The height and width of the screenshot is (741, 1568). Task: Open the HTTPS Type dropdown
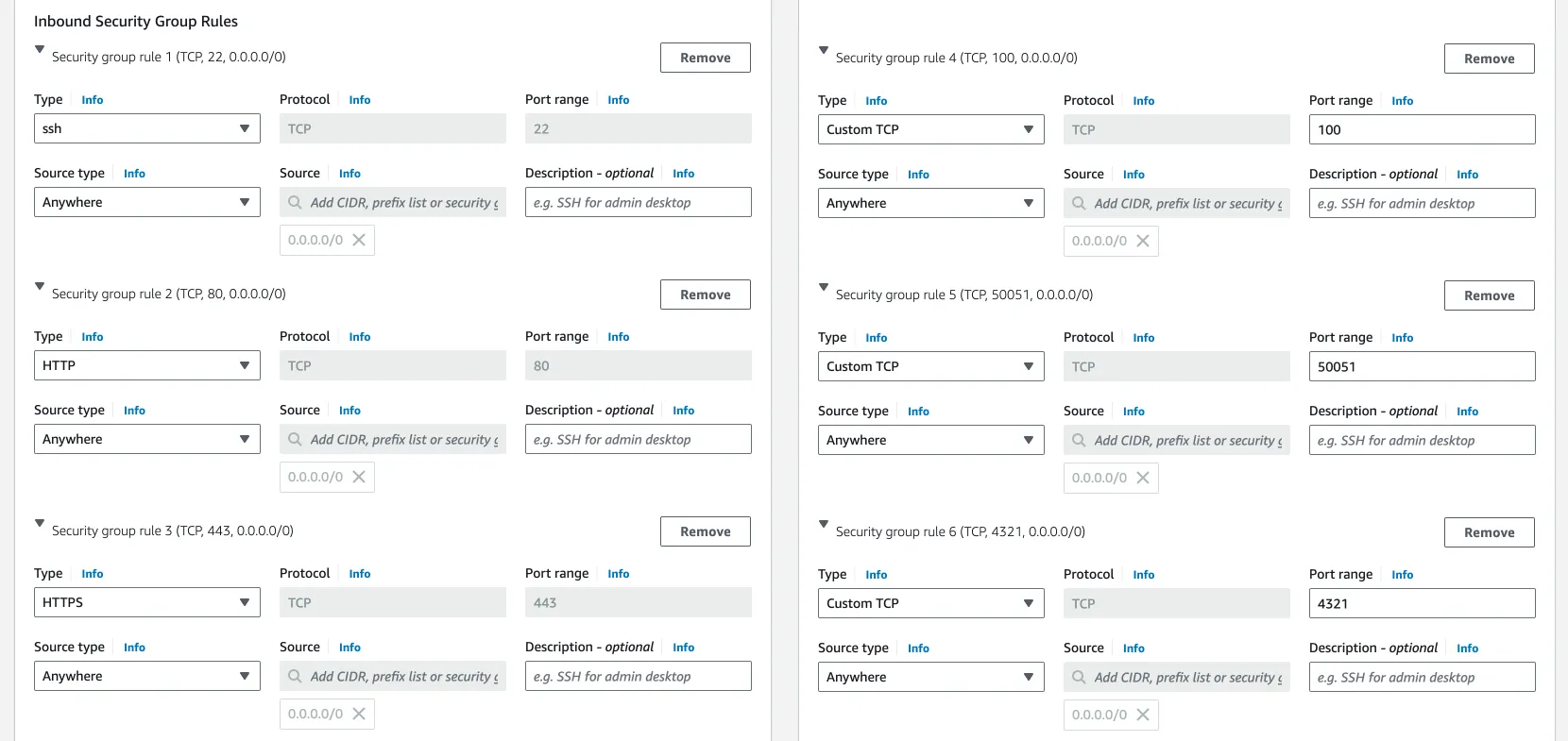coord(147,602)
